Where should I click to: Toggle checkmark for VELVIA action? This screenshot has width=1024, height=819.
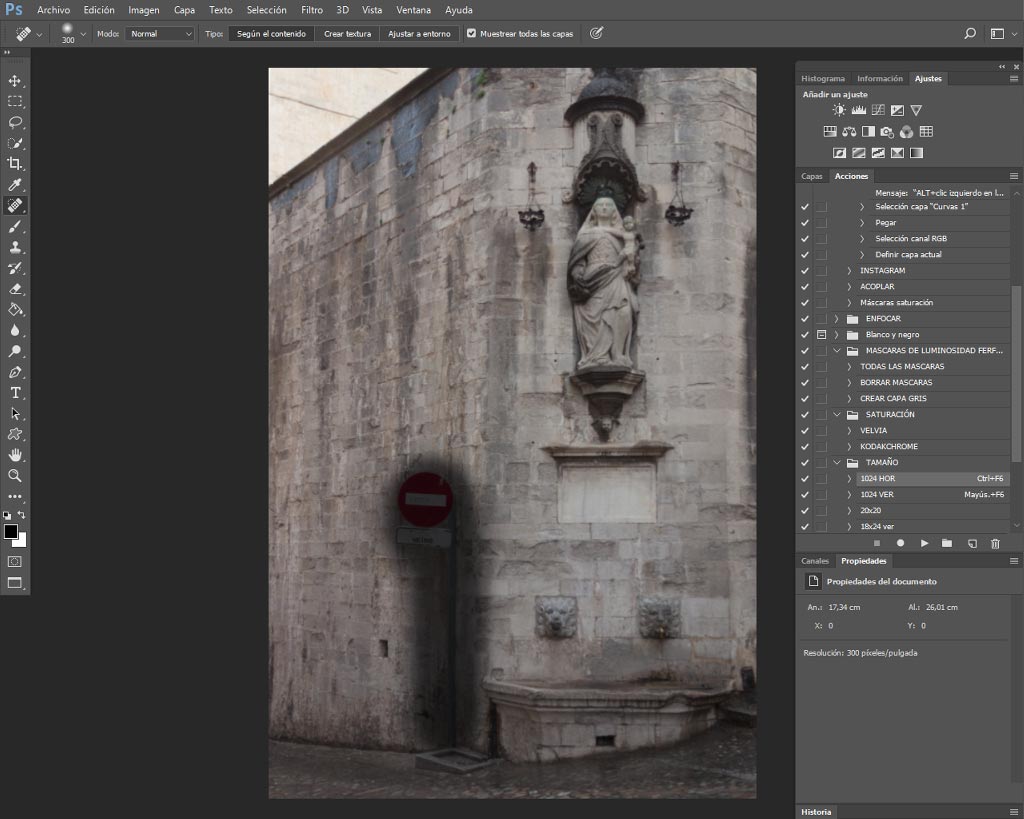[x=805, y=431]
